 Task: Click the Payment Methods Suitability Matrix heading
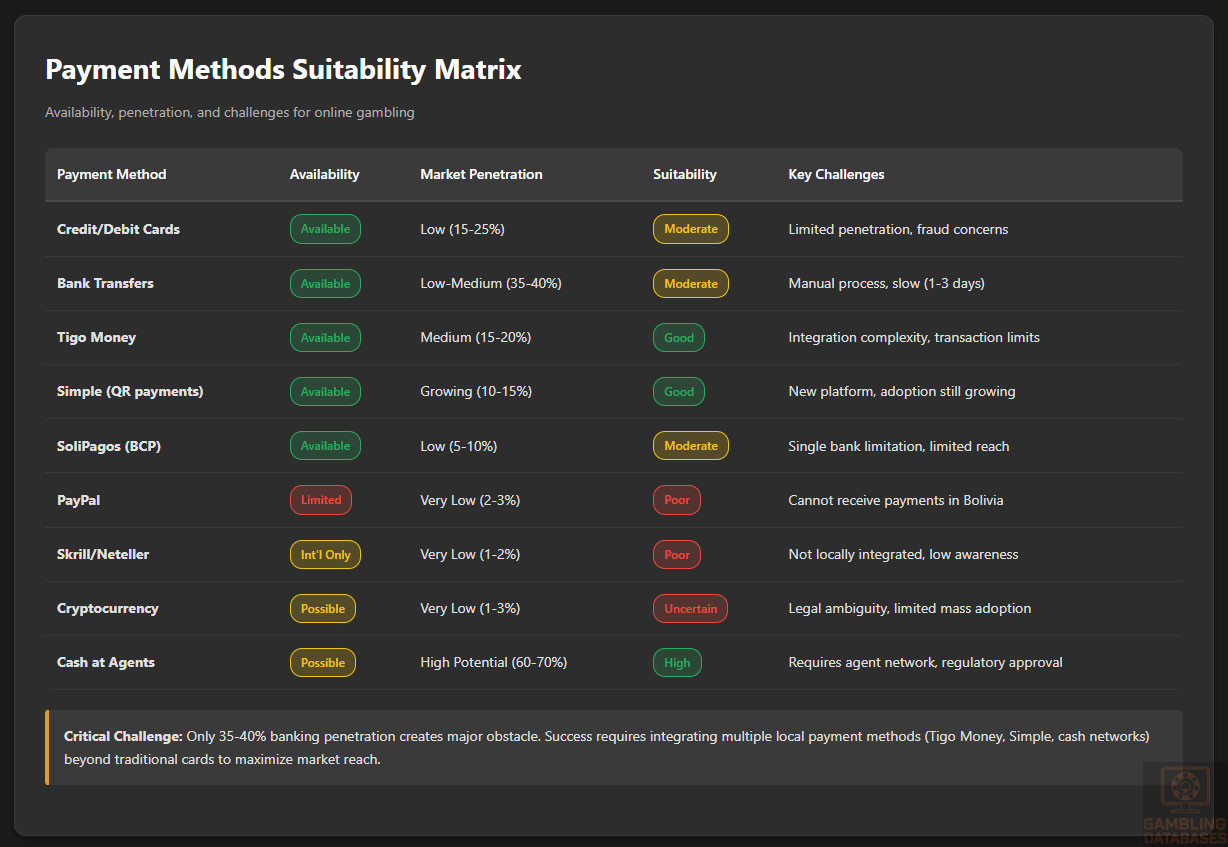(x=283, y=70)
